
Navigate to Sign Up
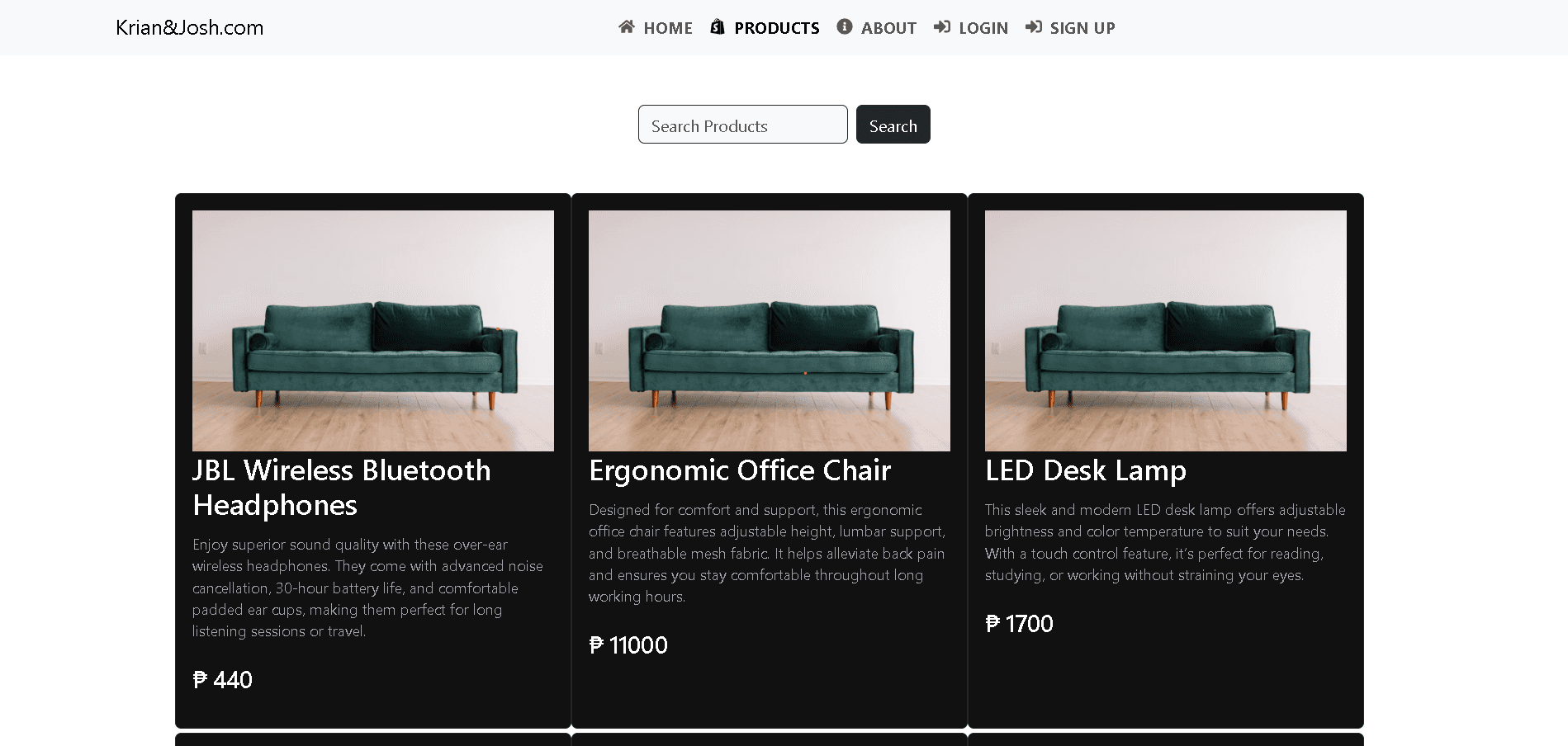coord(1082,28)
